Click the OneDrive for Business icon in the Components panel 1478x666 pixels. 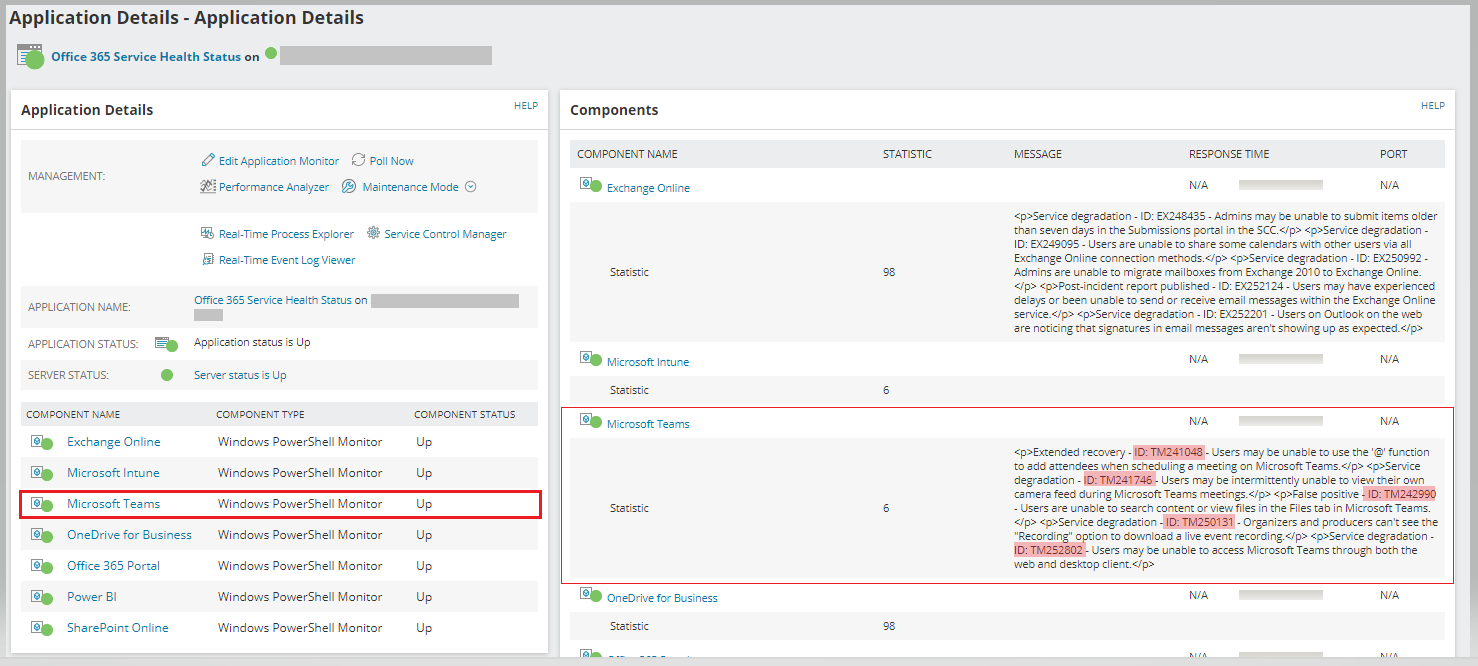590,595
